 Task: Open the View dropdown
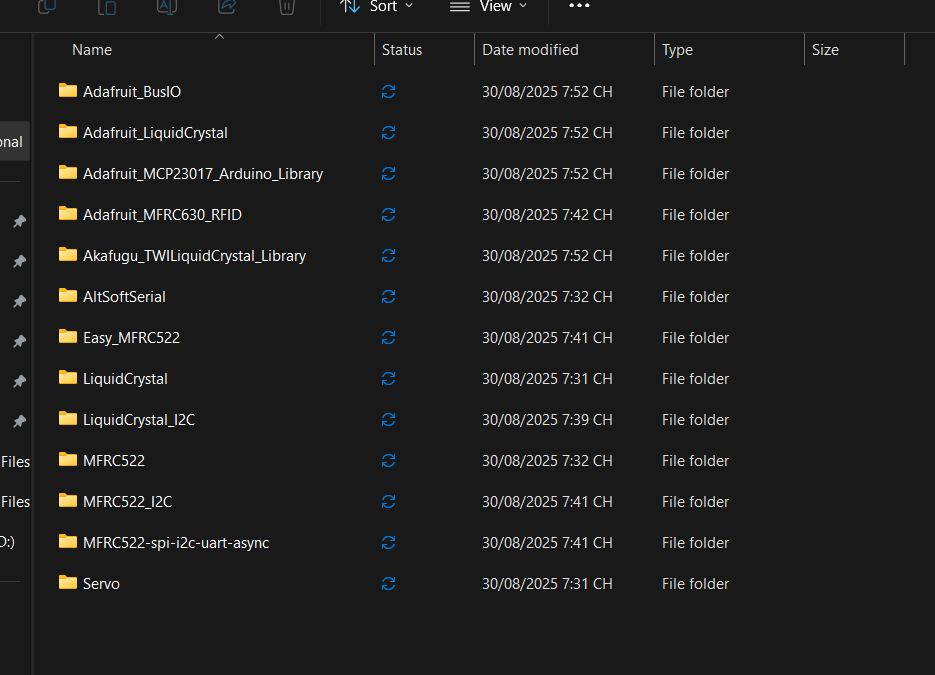(x=488, y=7)
